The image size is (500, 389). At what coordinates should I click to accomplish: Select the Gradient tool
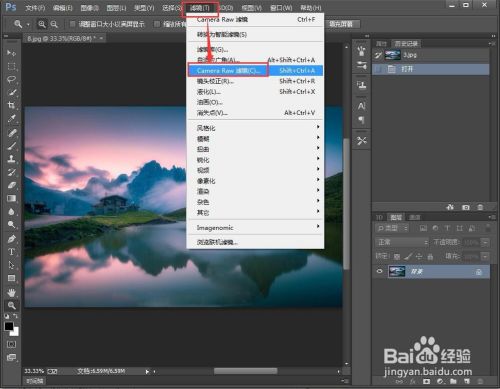(x=11, y=198)
